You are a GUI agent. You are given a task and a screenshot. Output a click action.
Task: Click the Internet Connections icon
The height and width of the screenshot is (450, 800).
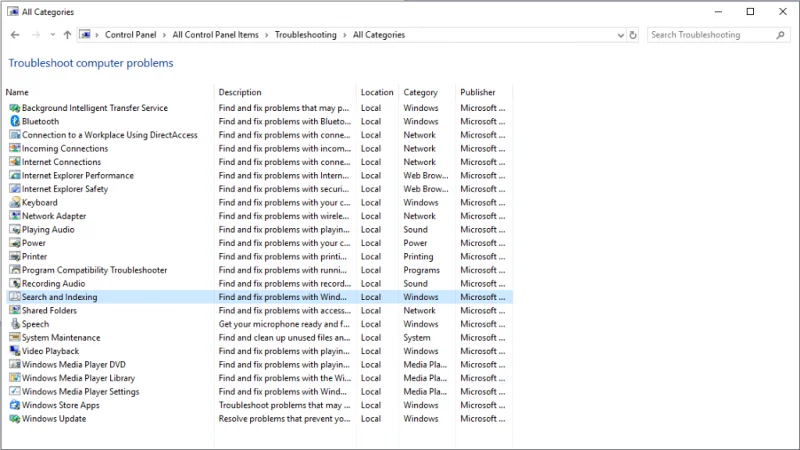pyautogui.click(x=15, y=162)
